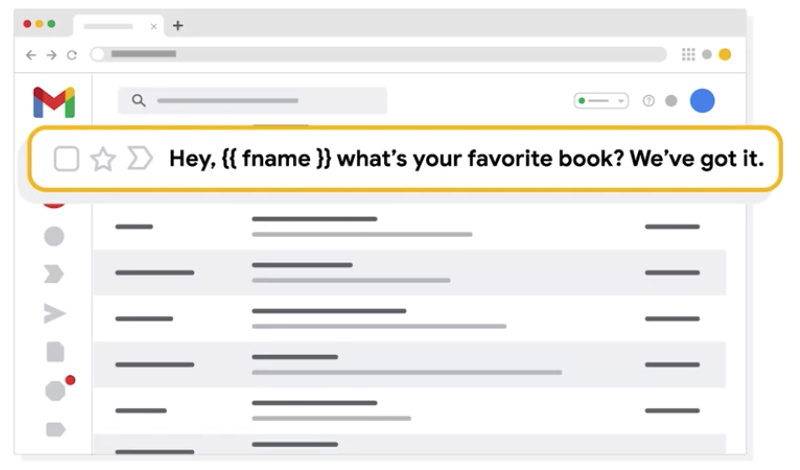
Task: Reload the page with refresh button
Action: pos(72,55)
